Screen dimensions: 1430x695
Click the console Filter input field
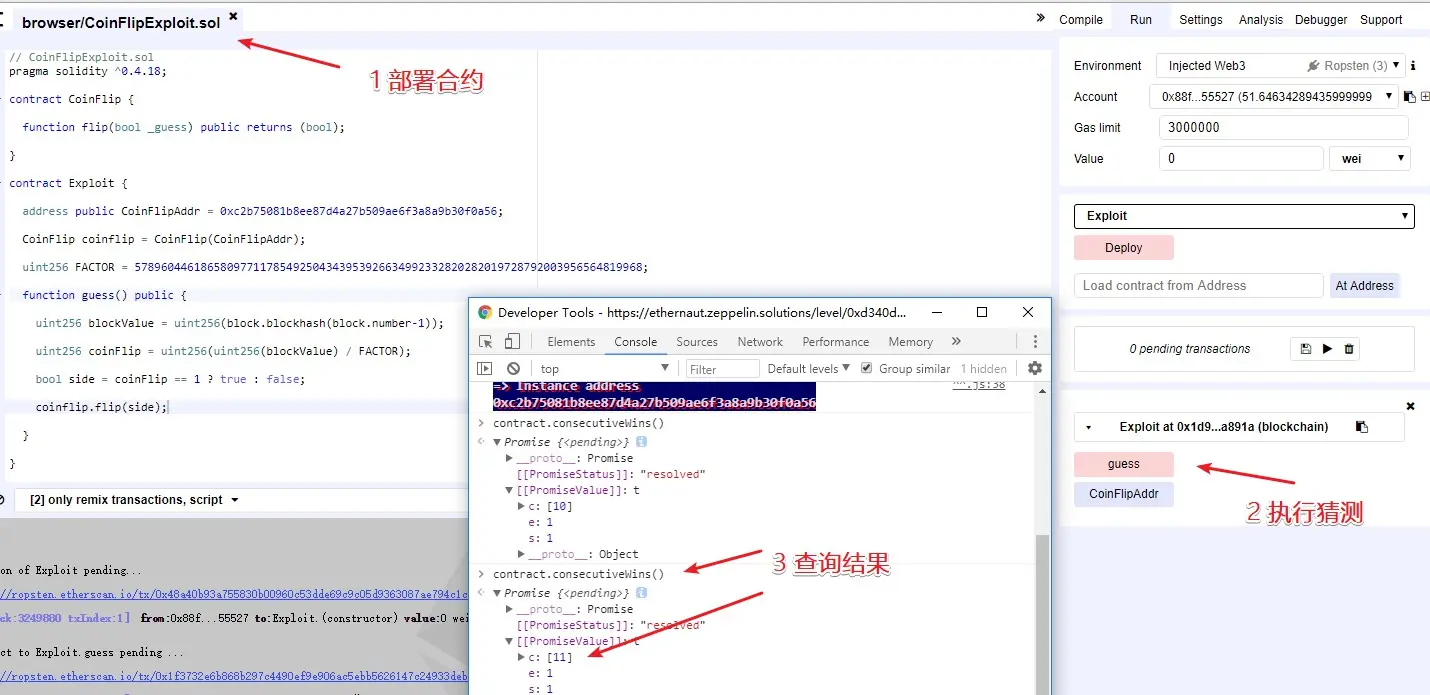(x=722, y=369)
